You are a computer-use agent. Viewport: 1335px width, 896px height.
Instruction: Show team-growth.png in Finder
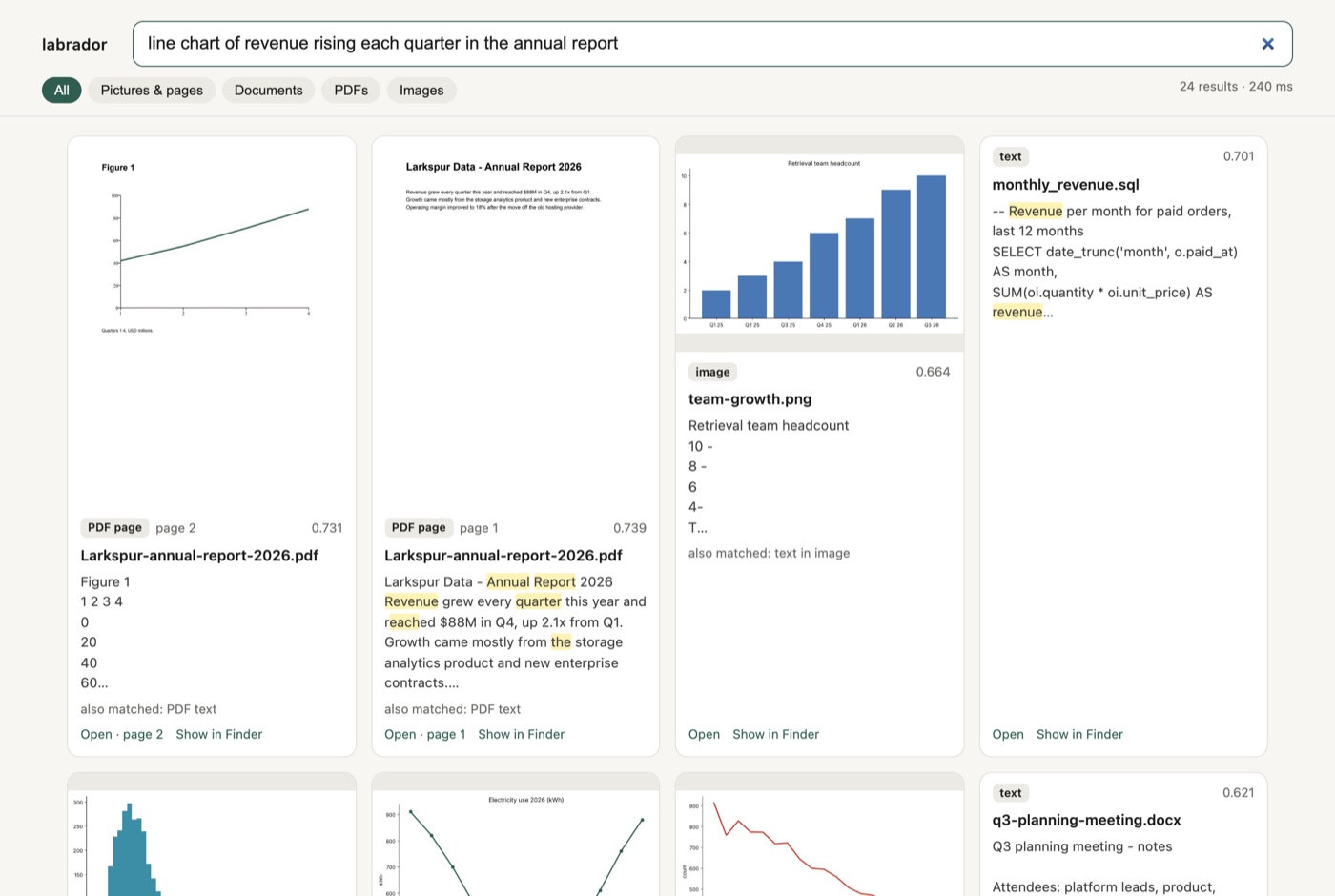tap(776, 734)
